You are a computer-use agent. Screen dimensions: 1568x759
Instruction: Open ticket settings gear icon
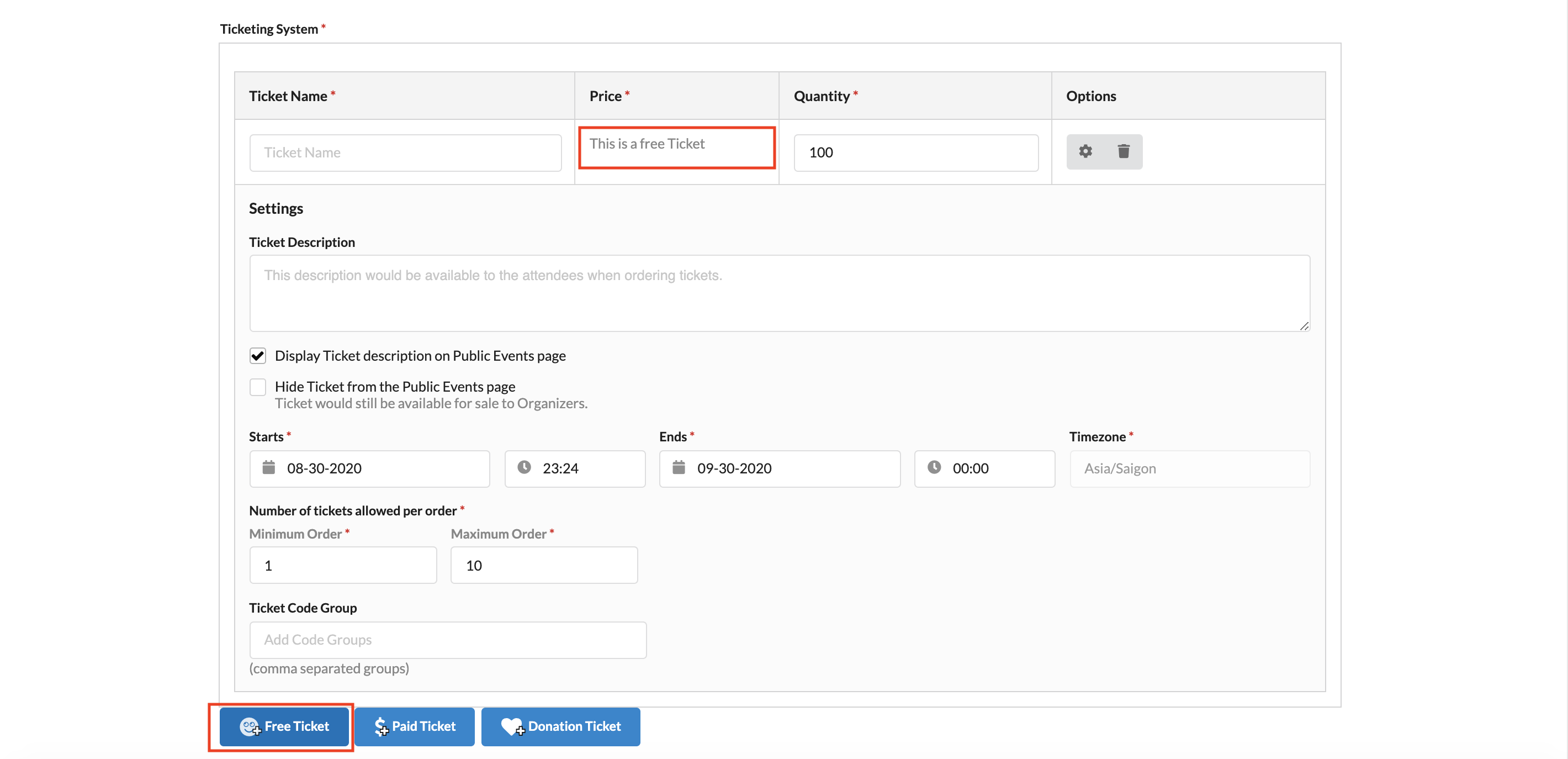[x=1085, y=151]
